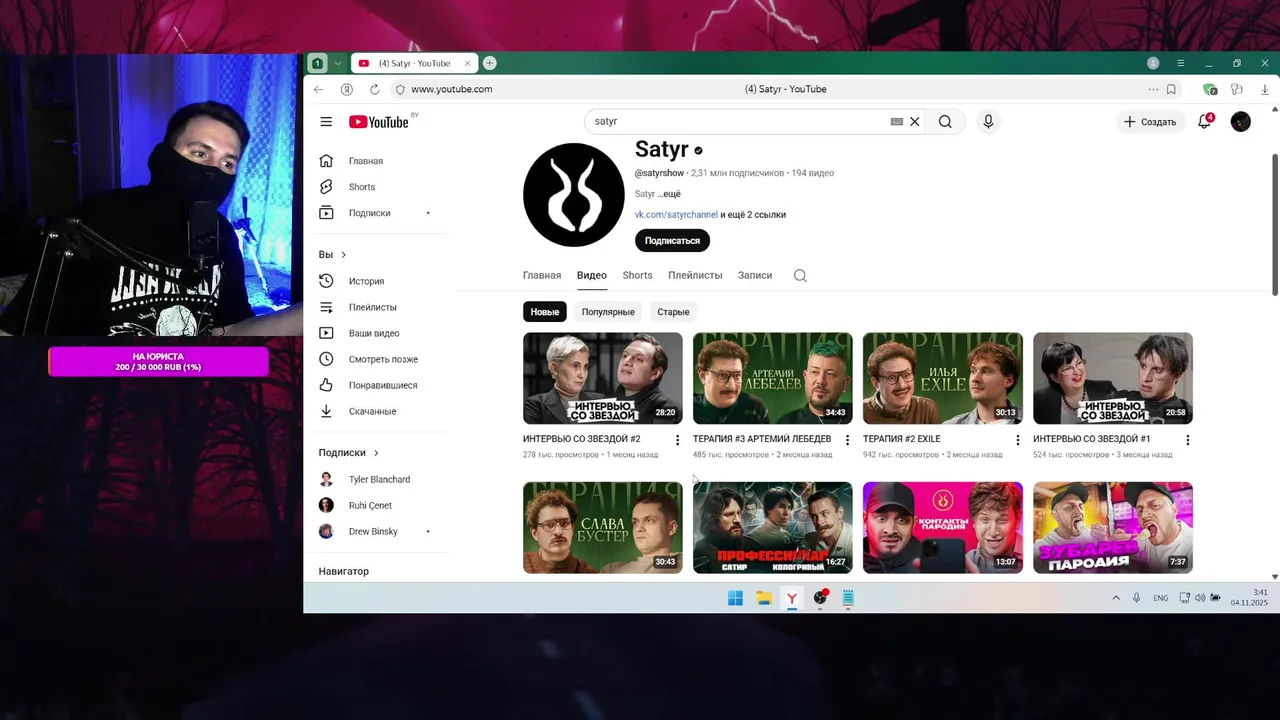Search within the Satyr channel
Screen dimensions: 1280x720
(800, 276)
